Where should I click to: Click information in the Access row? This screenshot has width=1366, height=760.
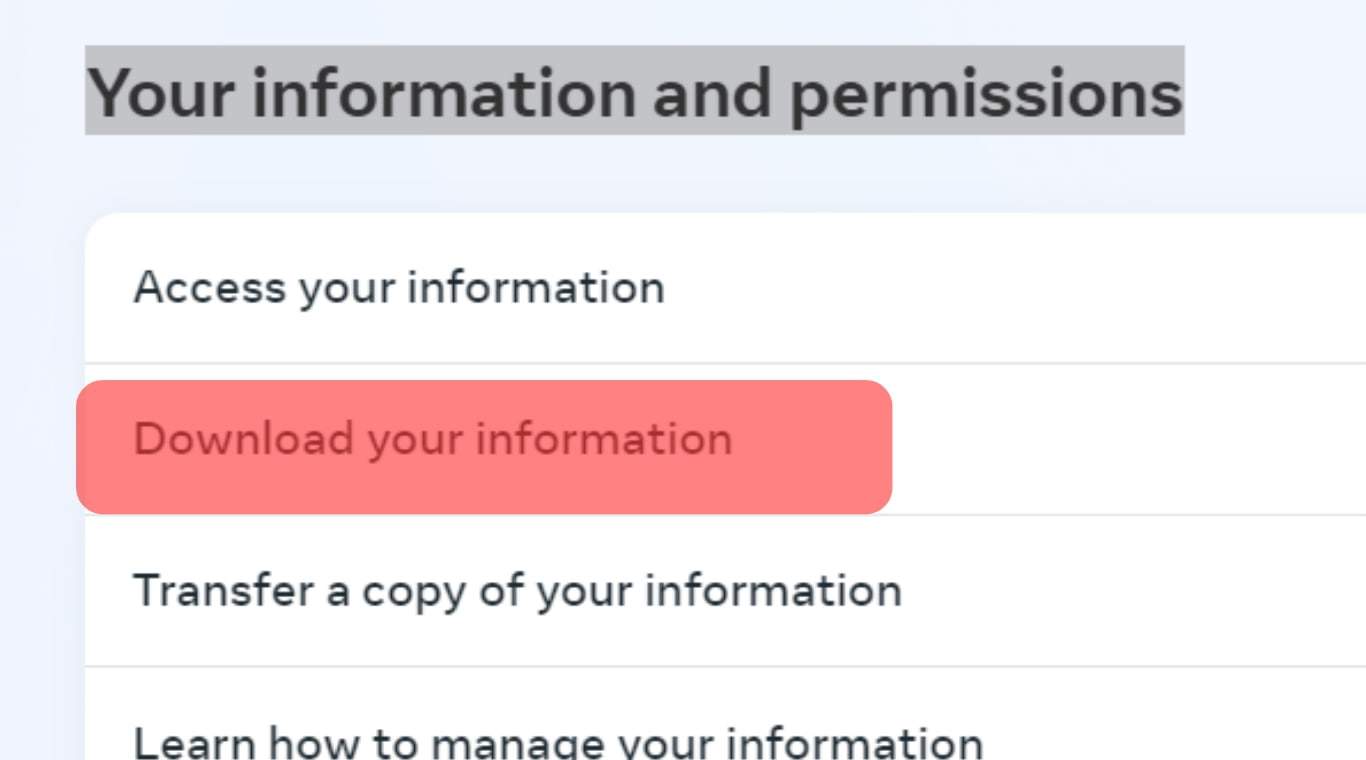(535, 288)
